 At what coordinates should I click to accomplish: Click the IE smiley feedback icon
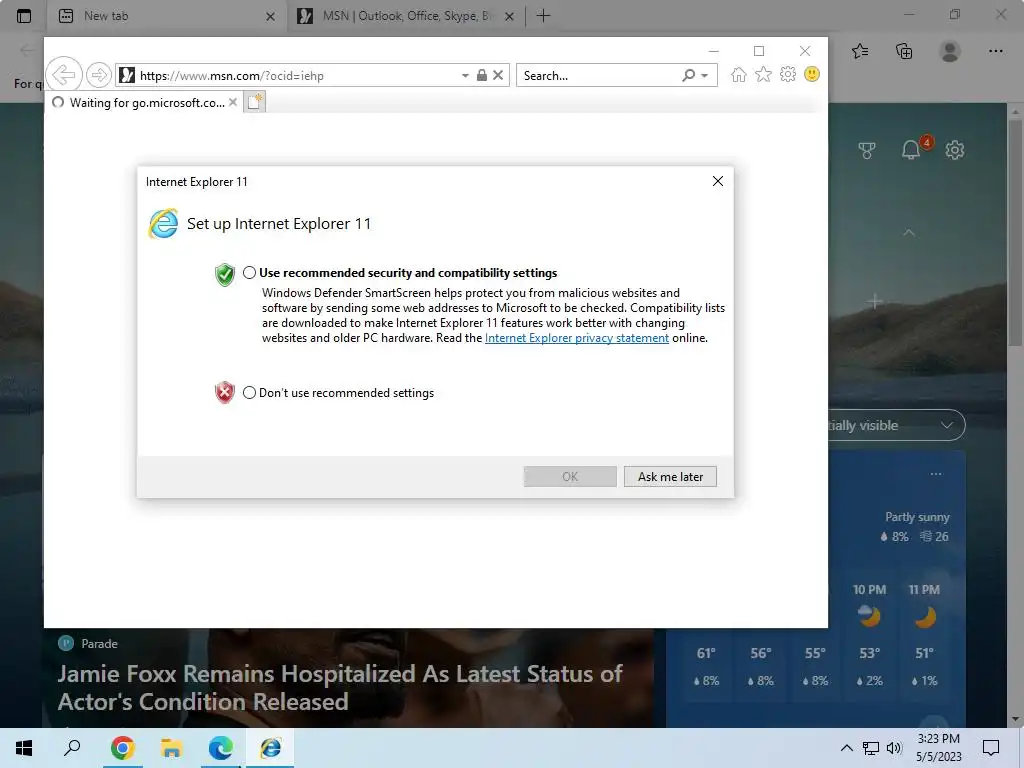pos(812,74)
